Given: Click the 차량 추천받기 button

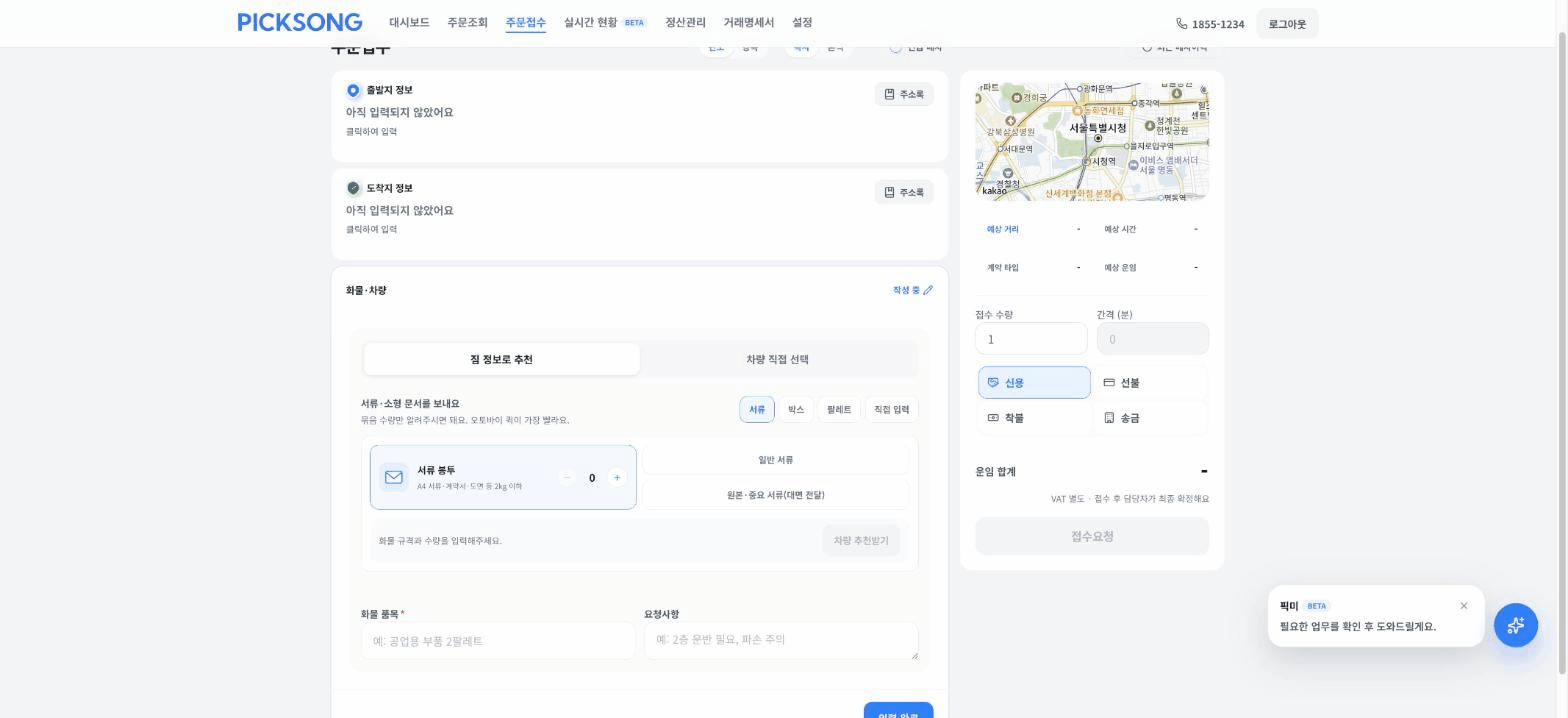Looking at the screenshot, I should click(x=861, y=540).
